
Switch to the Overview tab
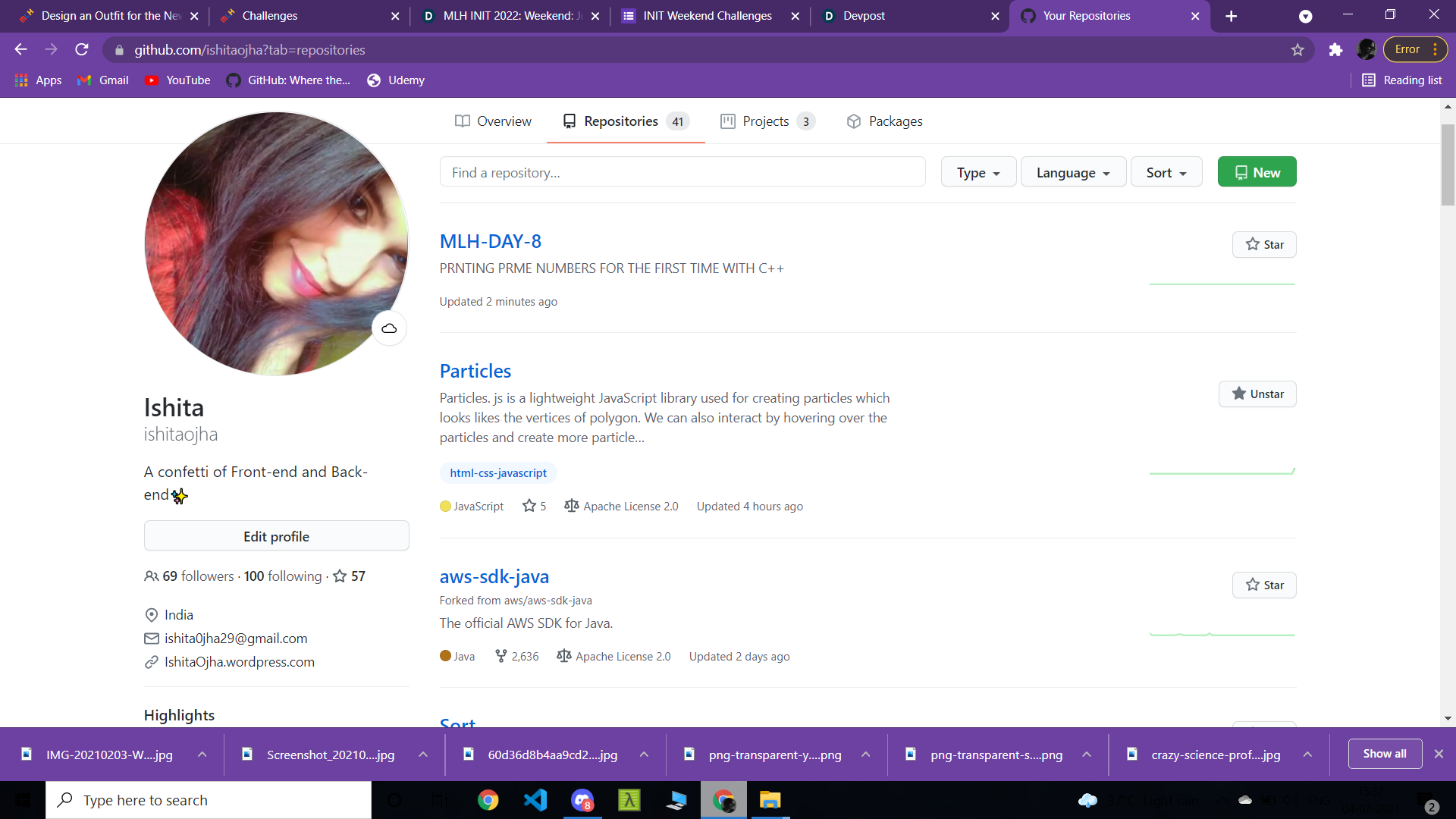[x=493, y=121]
